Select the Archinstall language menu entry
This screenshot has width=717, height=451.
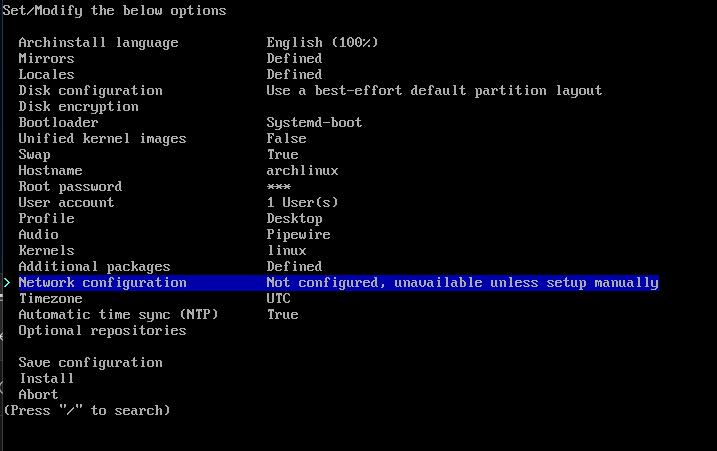click(x=98, y=43)
